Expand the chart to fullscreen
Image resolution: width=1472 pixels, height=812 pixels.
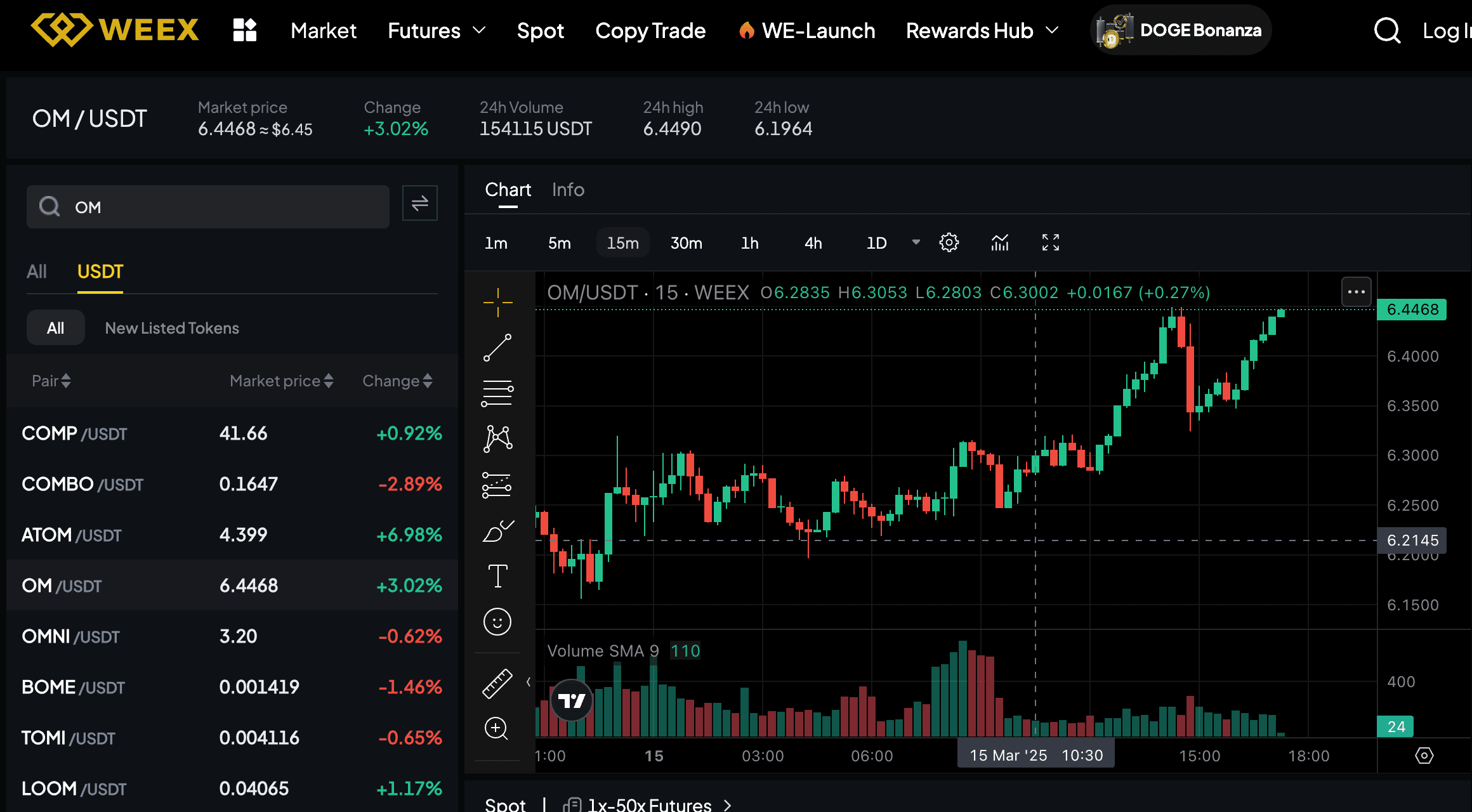[1050, 242]
